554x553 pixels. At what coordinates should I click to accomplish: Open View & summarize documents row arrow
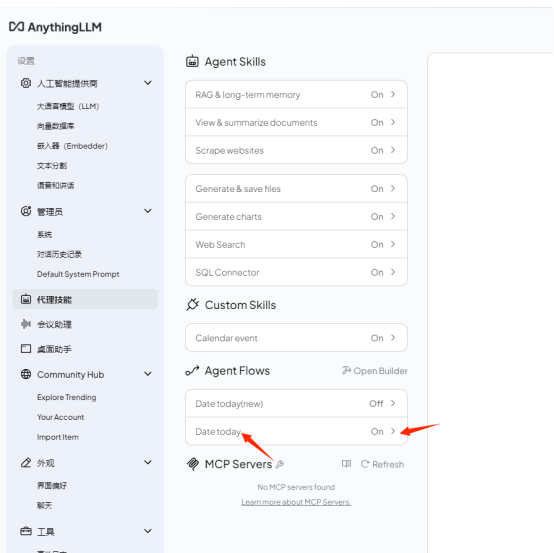click(x=393, y=122)
